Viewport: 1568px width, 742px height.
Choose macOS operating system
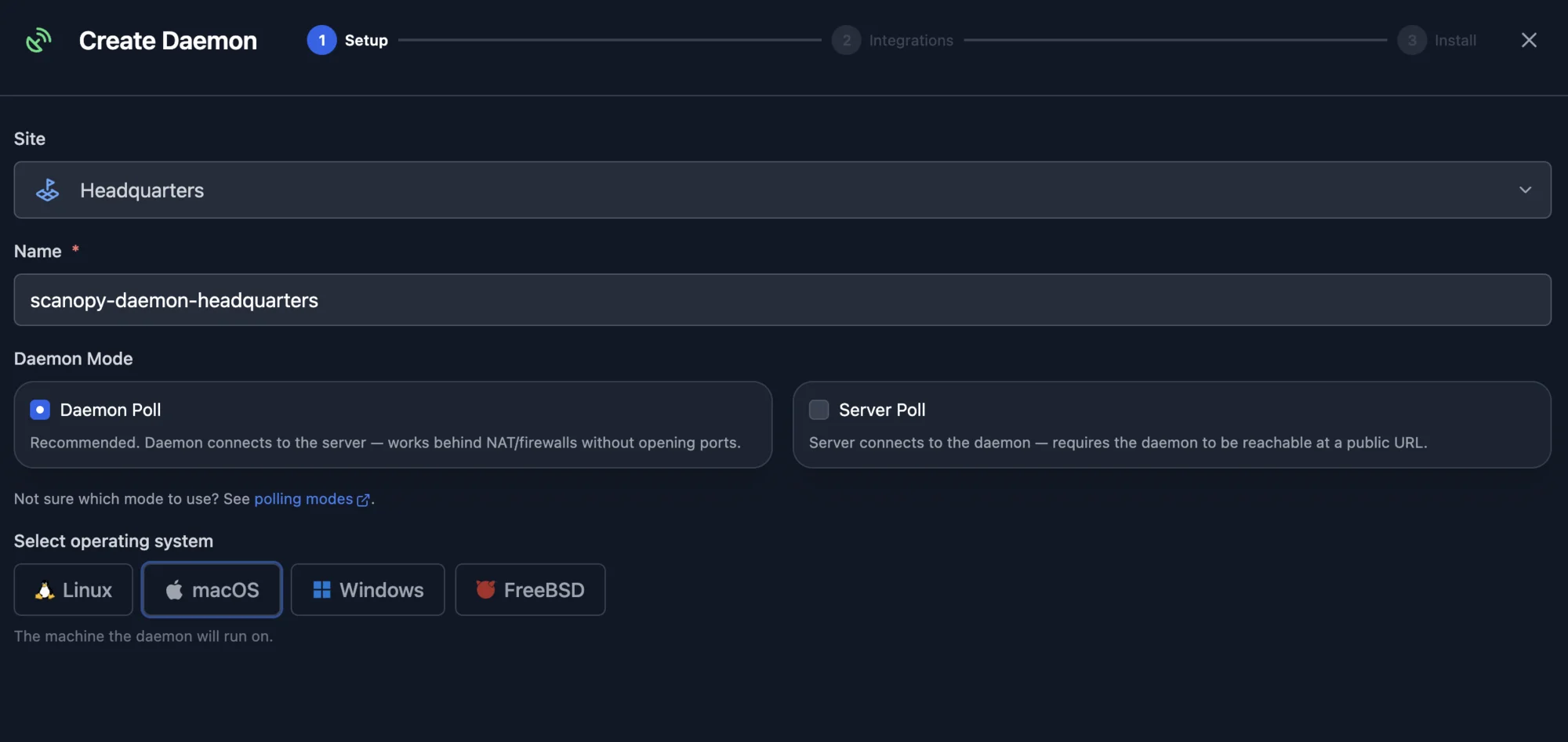pos(212,589)
